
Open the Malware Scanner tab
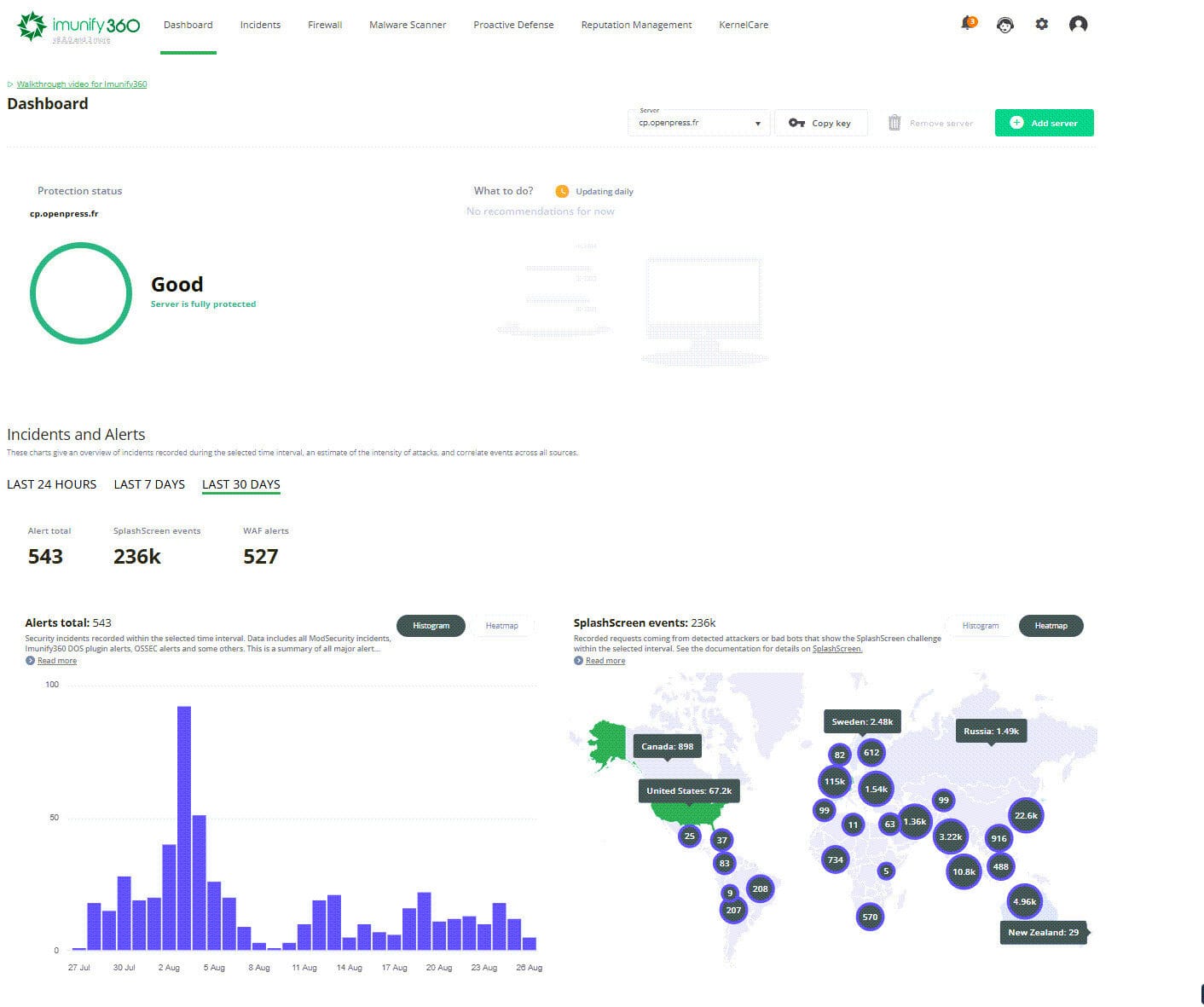pos(408,26)
